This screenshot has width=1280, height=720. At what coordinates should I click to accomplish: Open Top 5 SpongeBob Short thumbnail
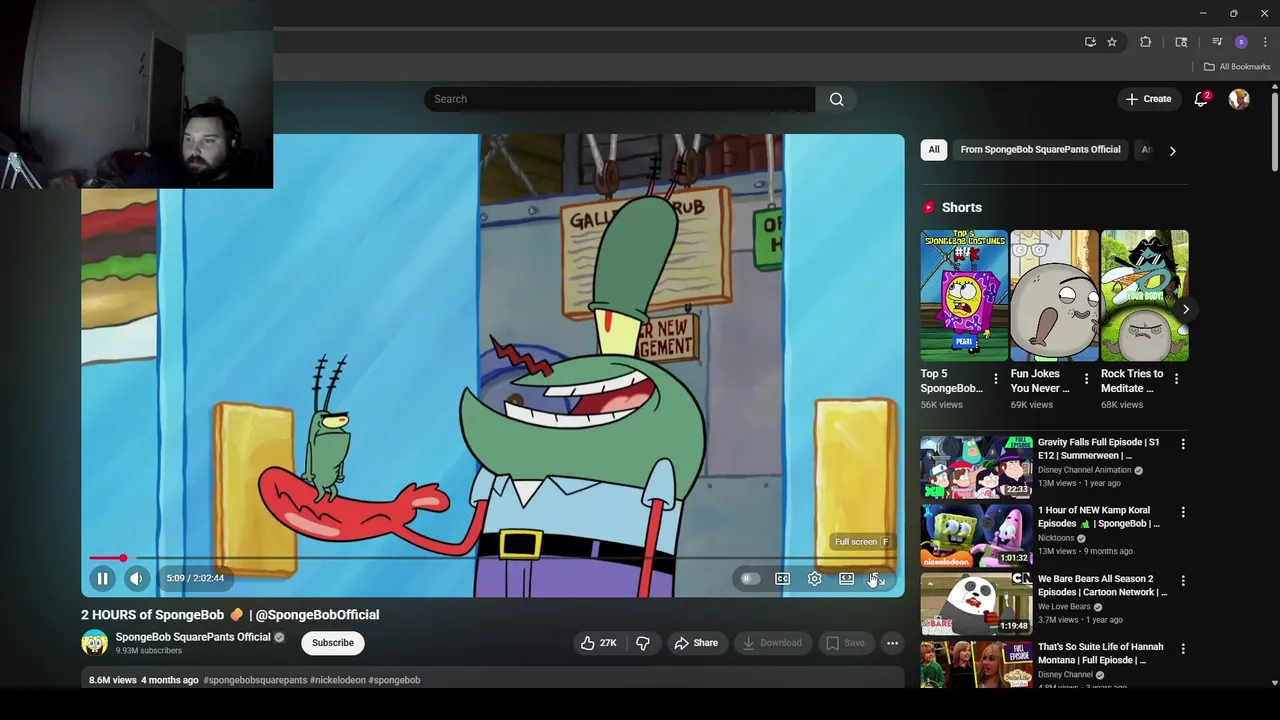[964, 296]
